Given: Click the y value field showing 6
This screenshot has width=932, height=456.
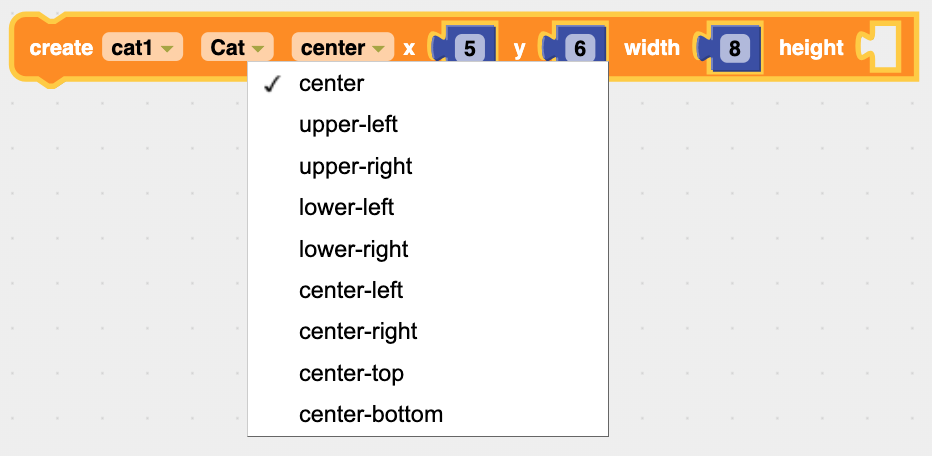Looking at the screenshot, I should [580, 48].
